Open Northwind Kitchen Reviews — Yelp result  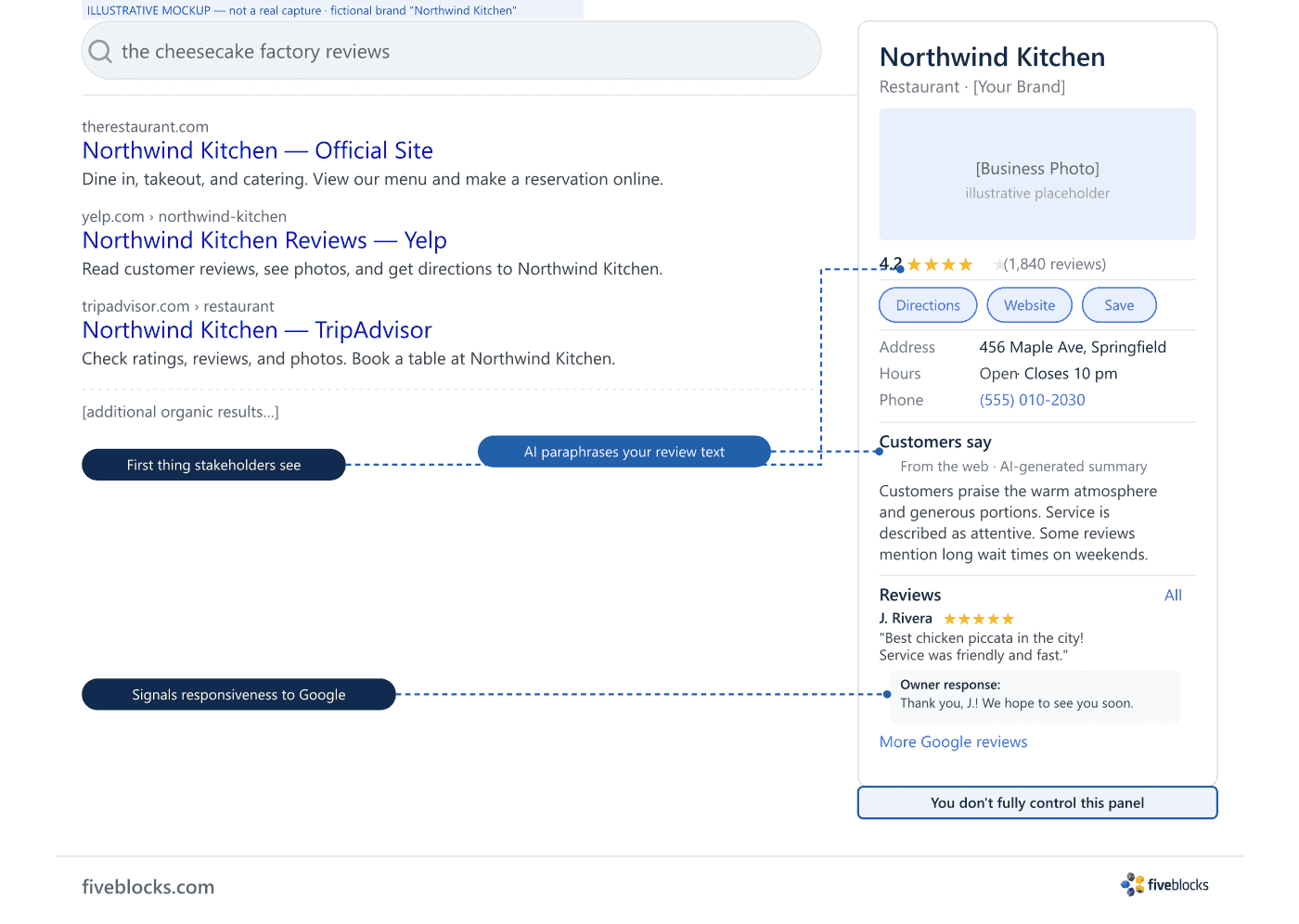(x=264, y=240)
